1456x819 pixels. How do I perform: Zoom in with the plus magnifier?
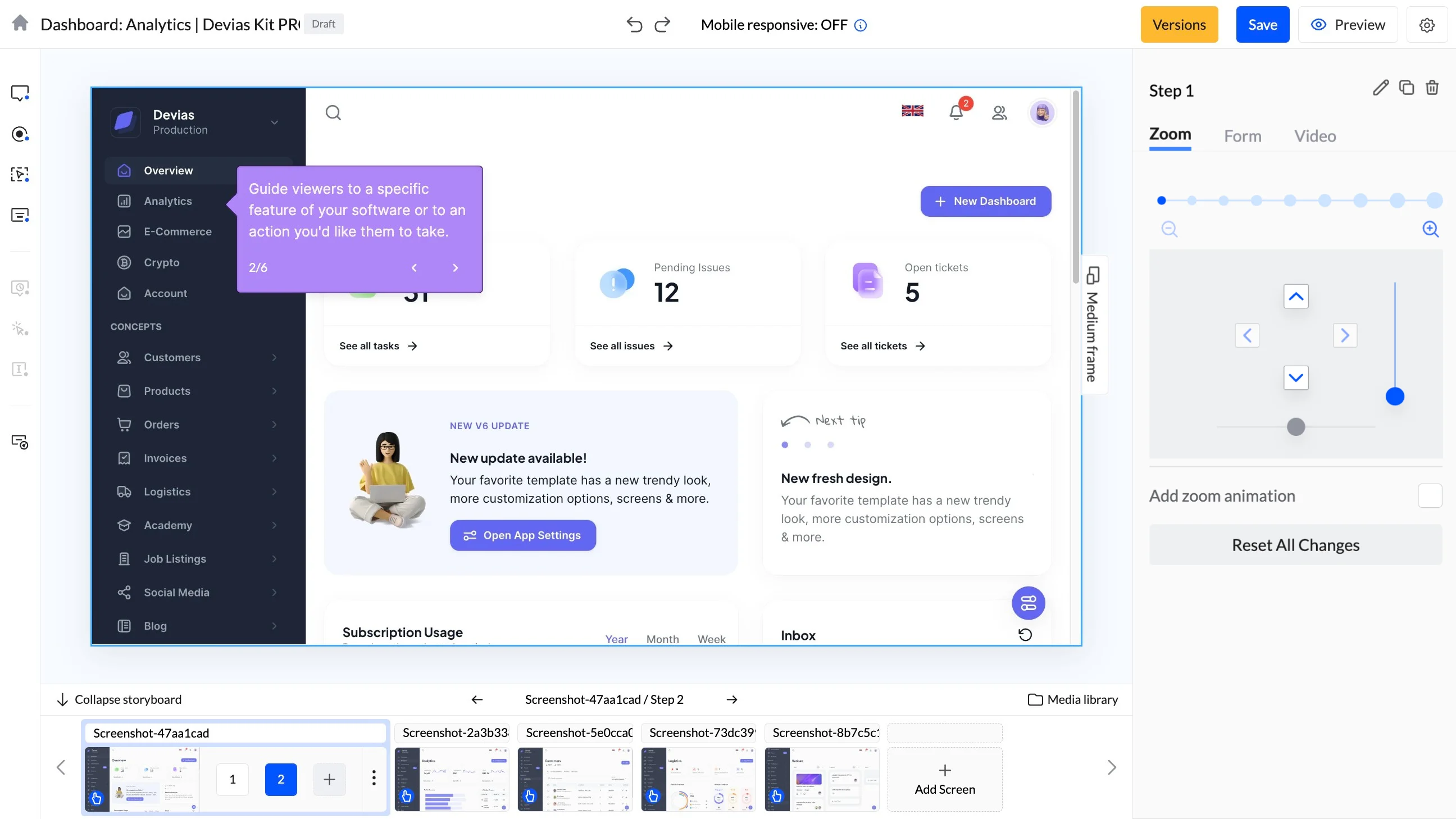point(1431,229)
